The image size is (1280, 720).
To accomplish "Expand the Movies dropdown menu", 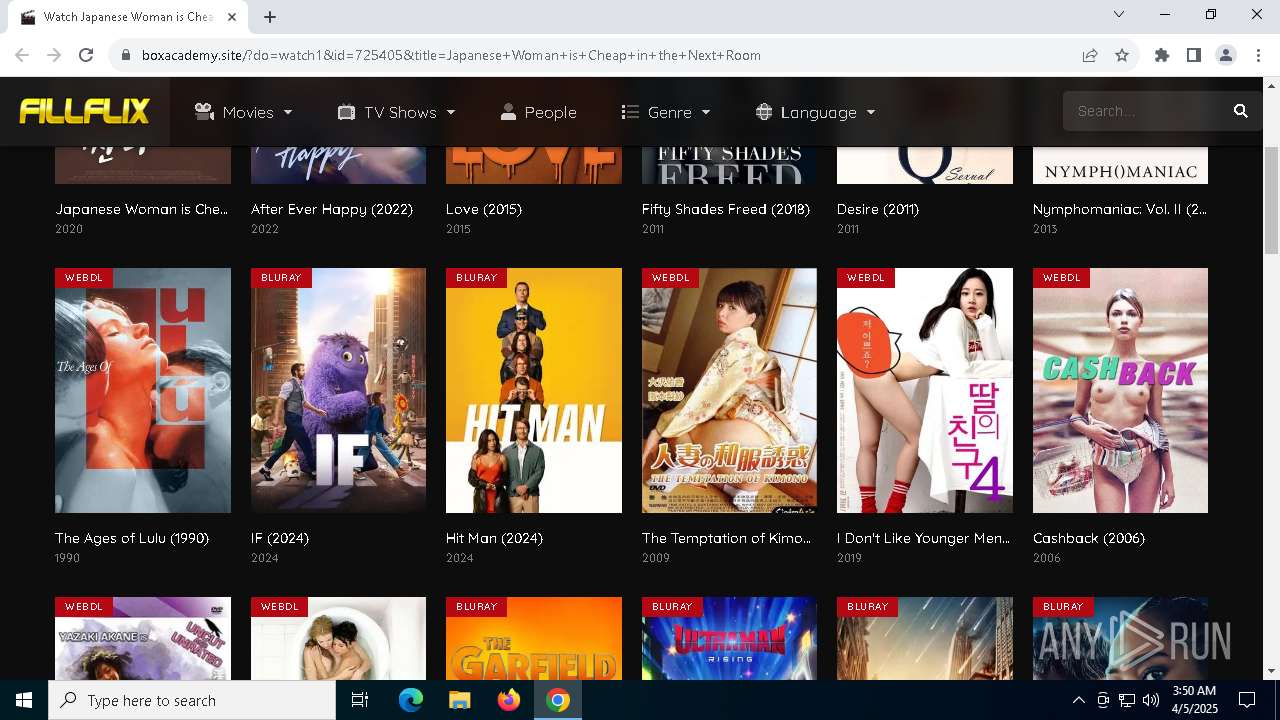I will pos(244,112).
